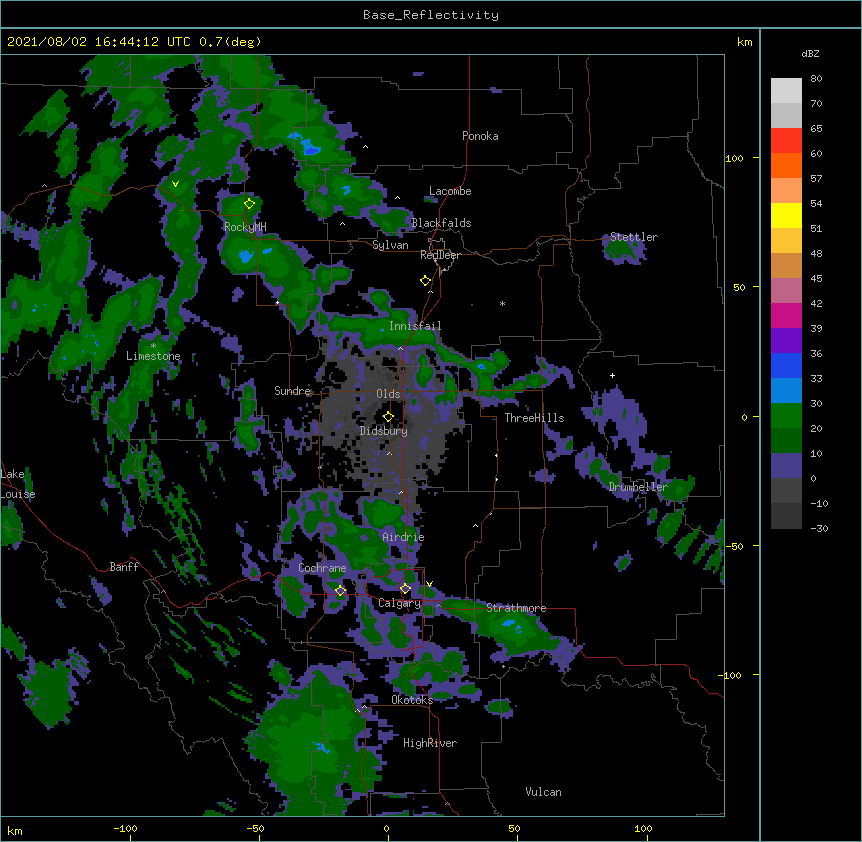Viewport: 862px width, 842px height.
Task: Click the yellow V marker northeast of Calgary
Action: coord(429,584)
